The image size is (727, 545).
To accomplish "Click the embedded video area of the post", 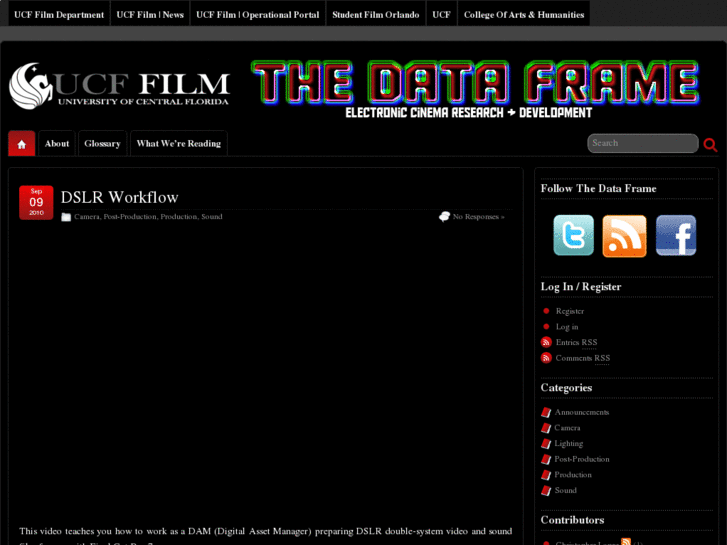I will pos(266,372).
